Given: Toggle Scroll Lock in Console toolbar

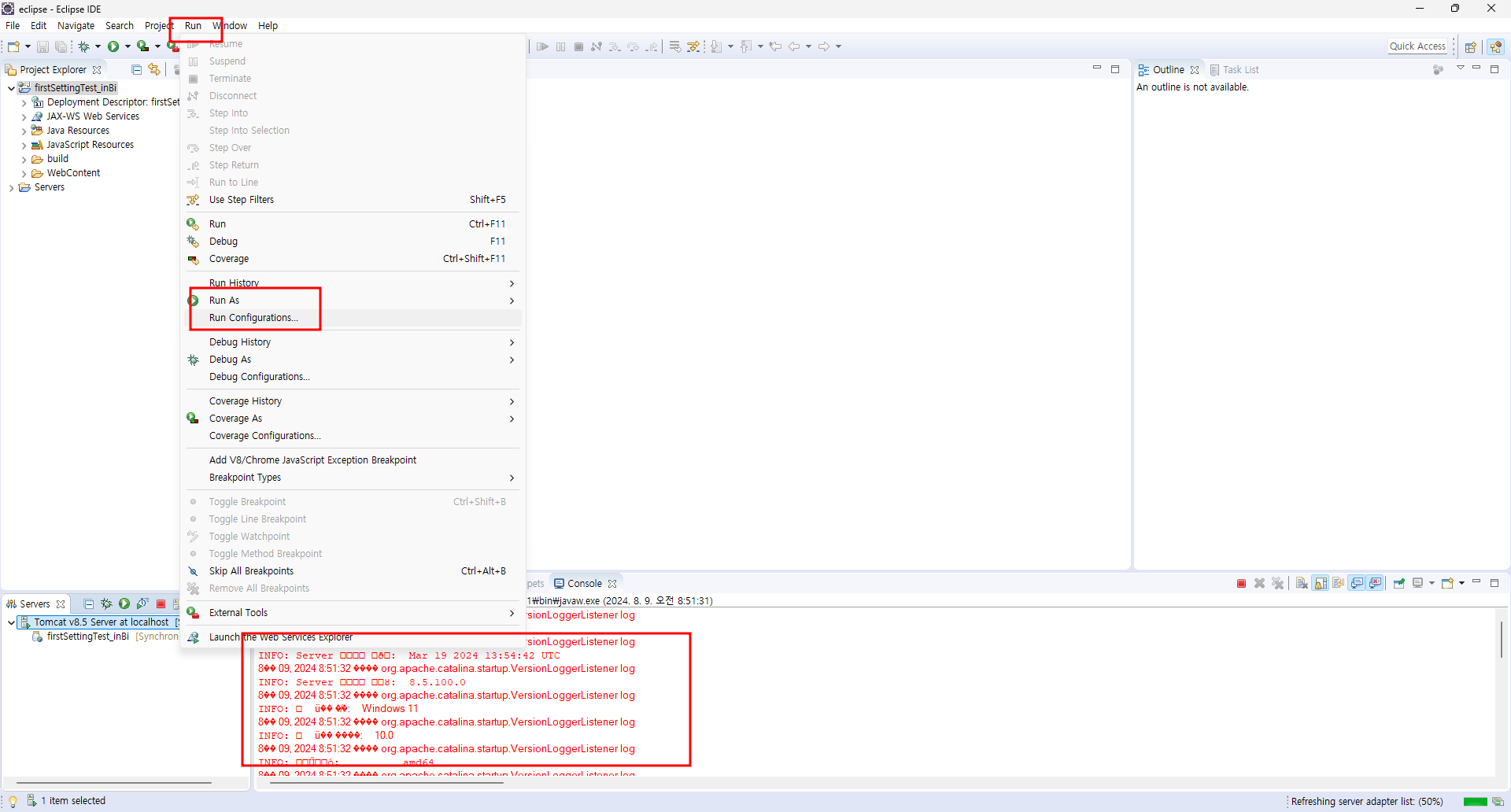Looking at the screenshot, I should (x=1321, y=584).
